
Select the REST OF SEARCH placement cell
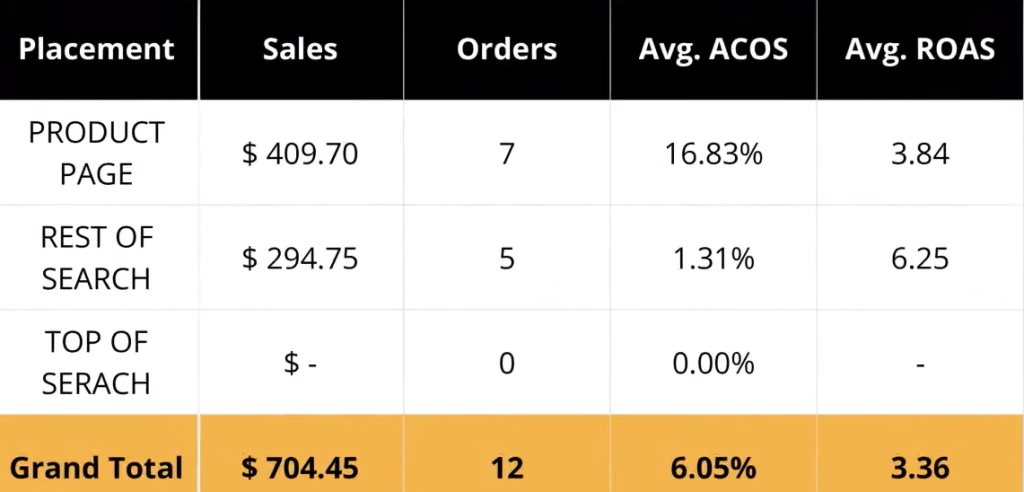click(97, 258)
